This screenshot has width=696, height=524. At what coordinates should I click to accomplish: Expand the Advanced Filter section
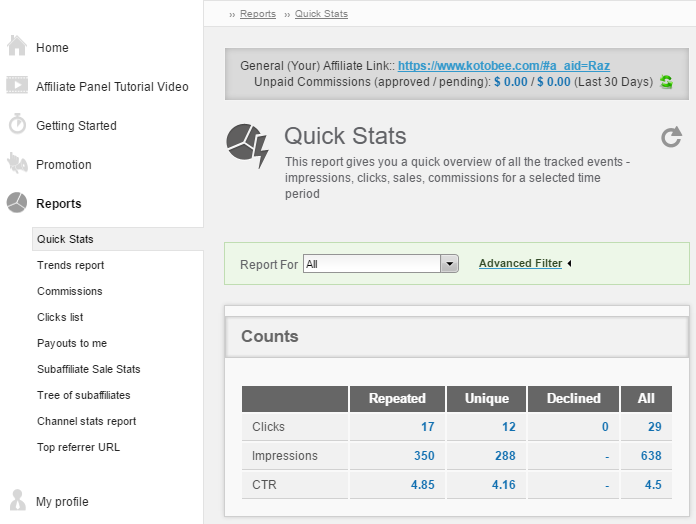520,264
